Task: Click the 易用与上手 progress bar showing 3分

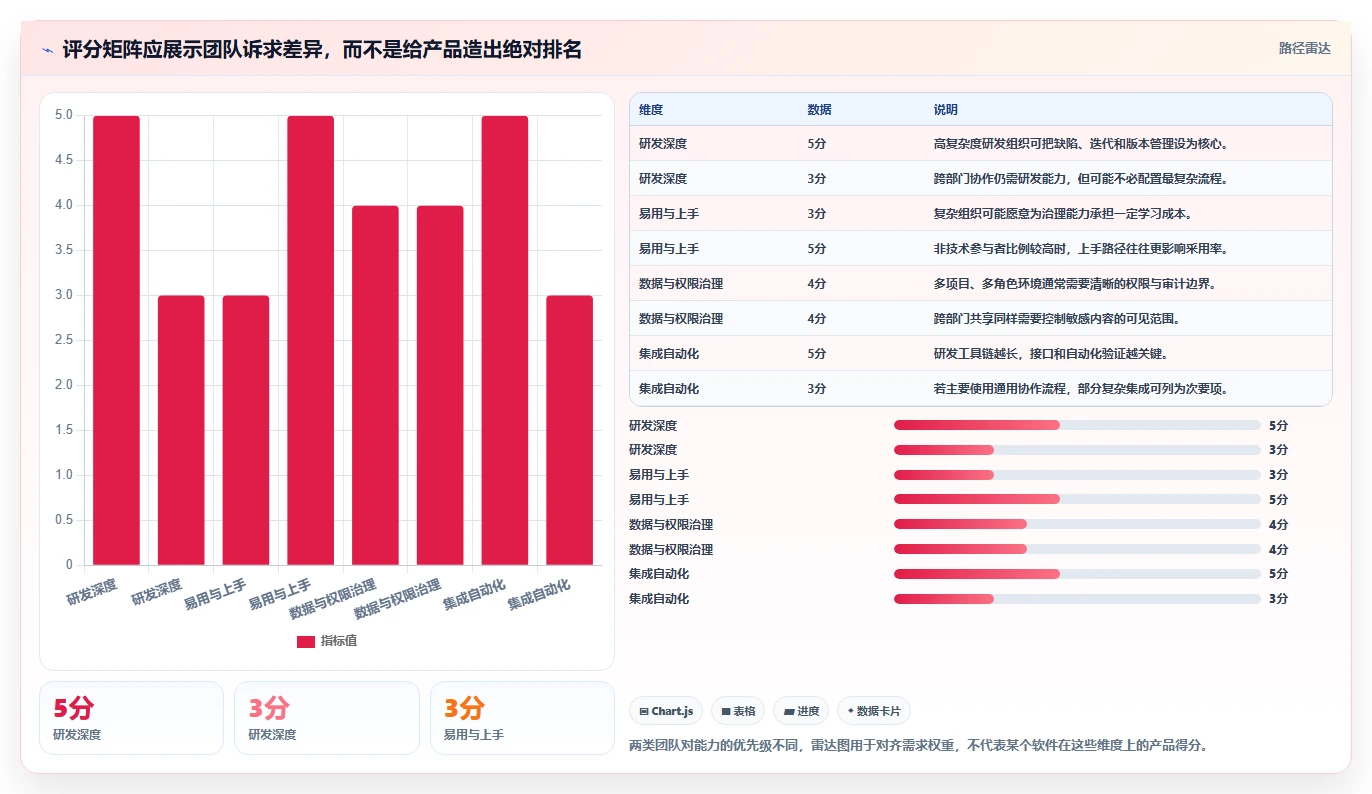Action: click(1077, 475)
